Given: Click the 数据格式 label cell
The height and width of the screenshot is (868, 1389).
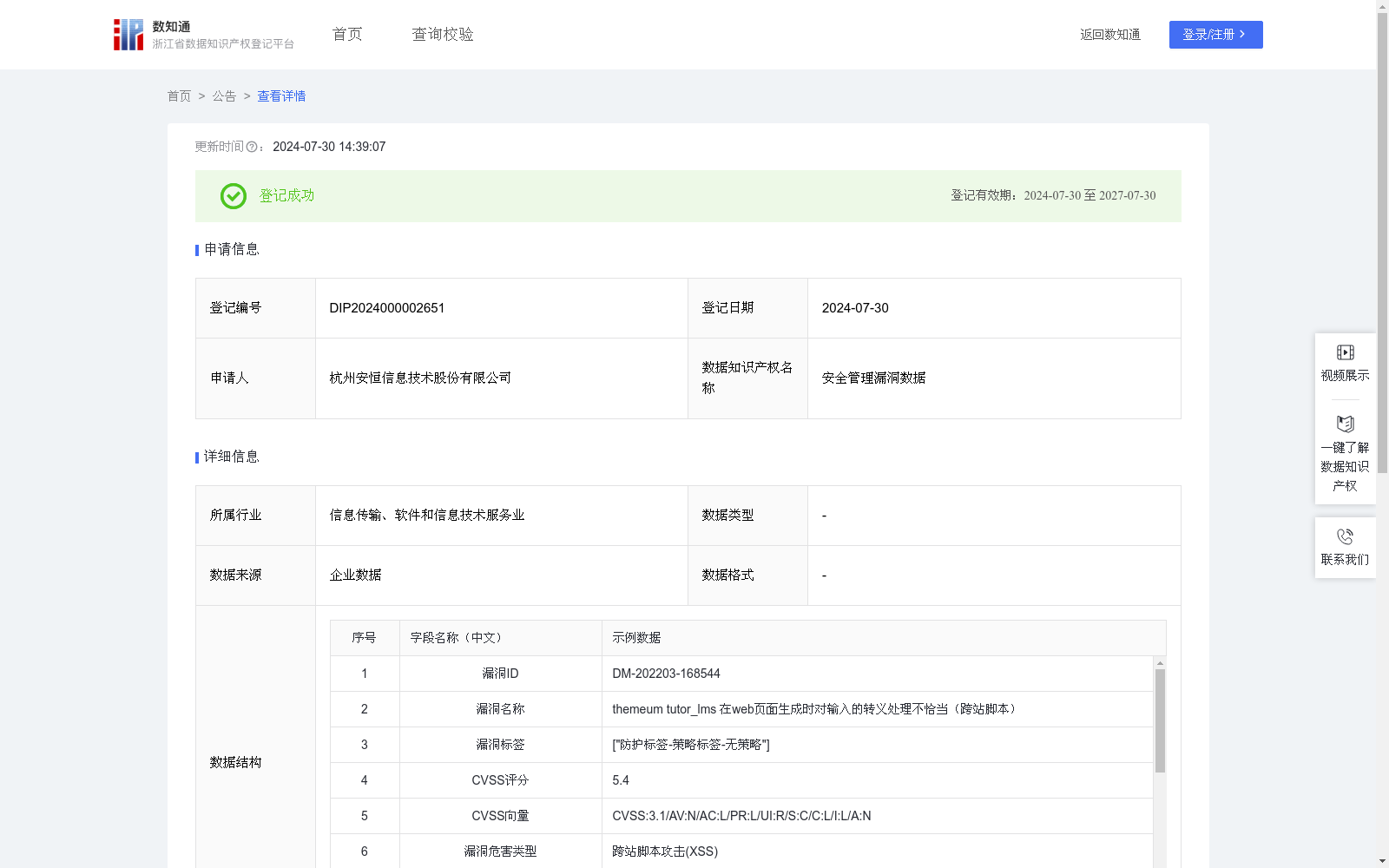Looking at the screenshot, I should pyautogui.click(x=747, y=575).
